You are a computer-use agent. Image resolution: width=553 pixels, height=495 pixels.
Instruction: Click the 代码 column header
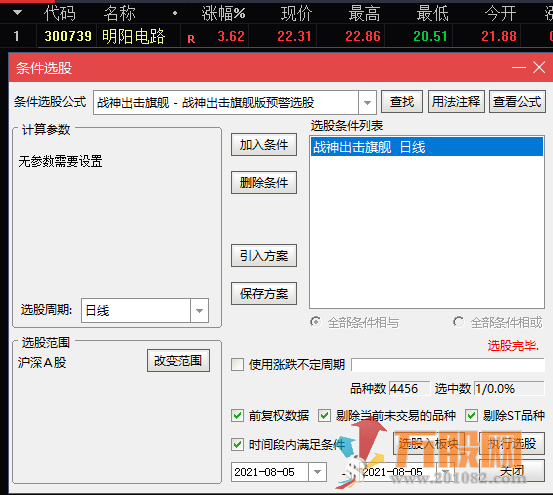click(60, 13)
